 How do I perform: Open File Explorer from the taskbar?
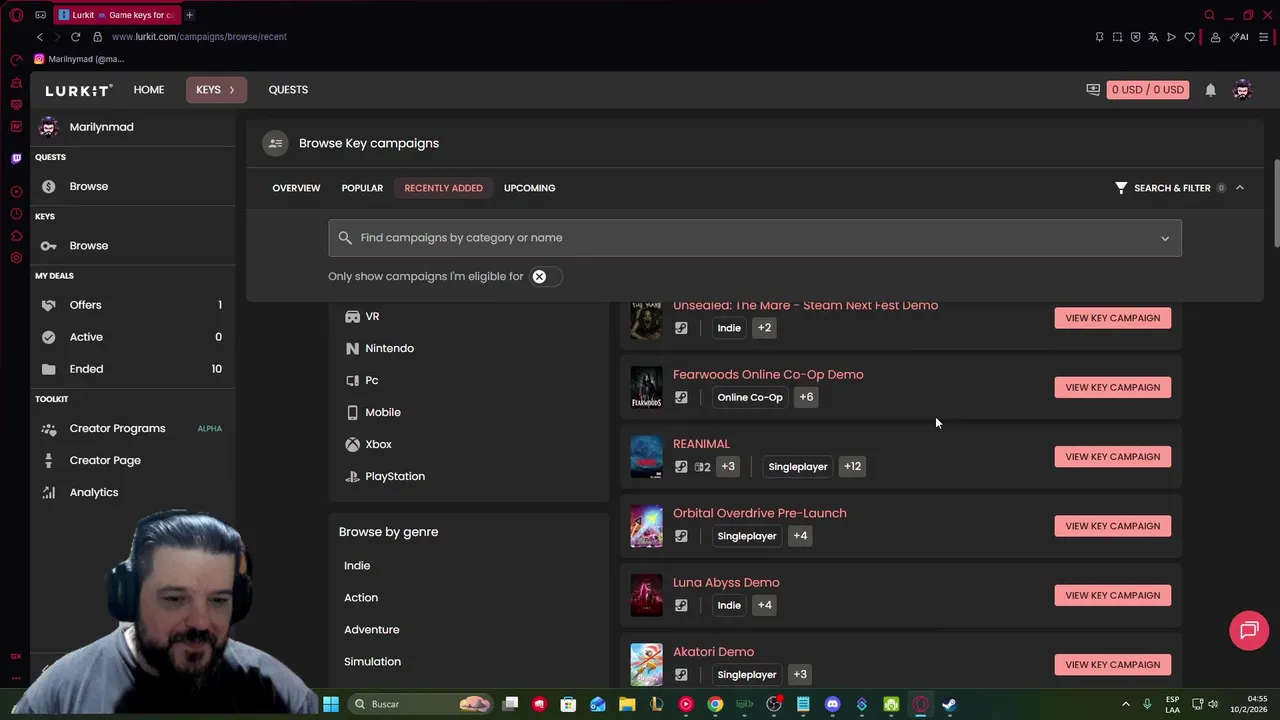(x=627, y=704)
